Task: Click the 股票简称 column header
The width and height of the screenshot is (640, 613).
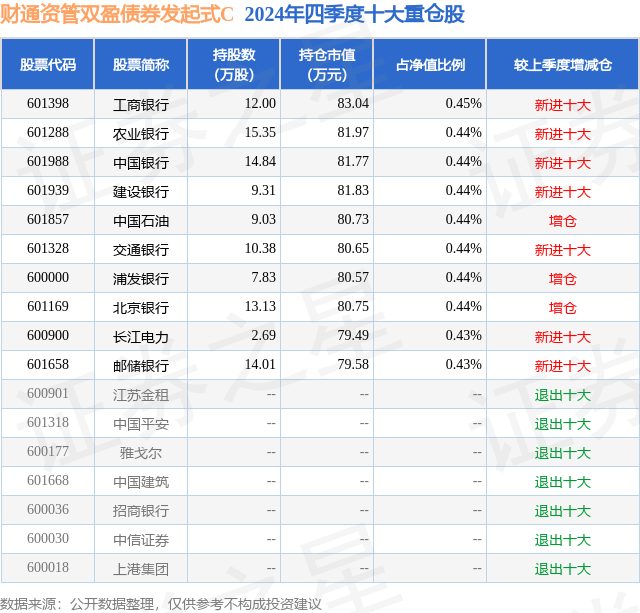Action: [141, 64]
